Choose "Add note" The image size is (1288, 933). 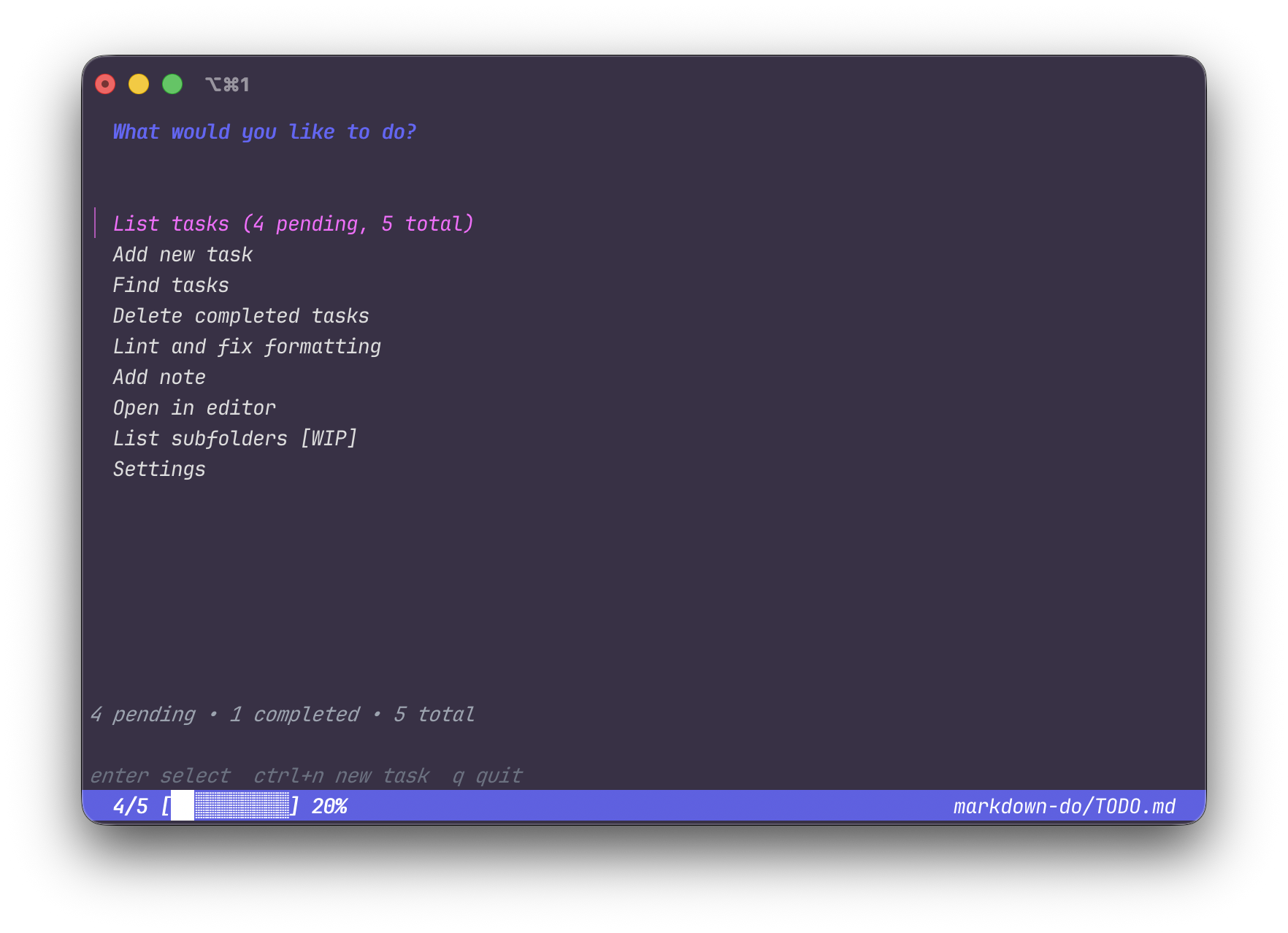[x=159, y=377]
